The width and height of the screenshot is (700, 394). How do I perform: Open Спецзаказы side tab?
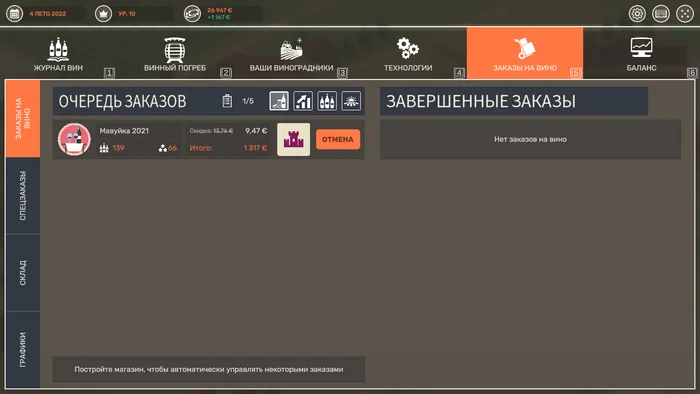tap(23, 195)
